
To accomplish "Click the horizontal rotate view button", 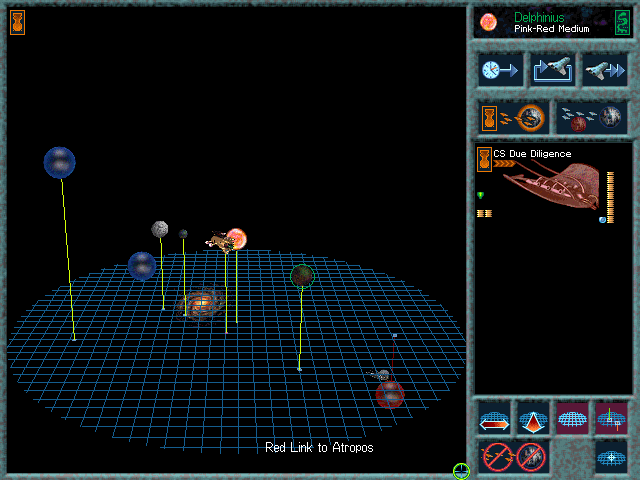I will coord(494,418).
